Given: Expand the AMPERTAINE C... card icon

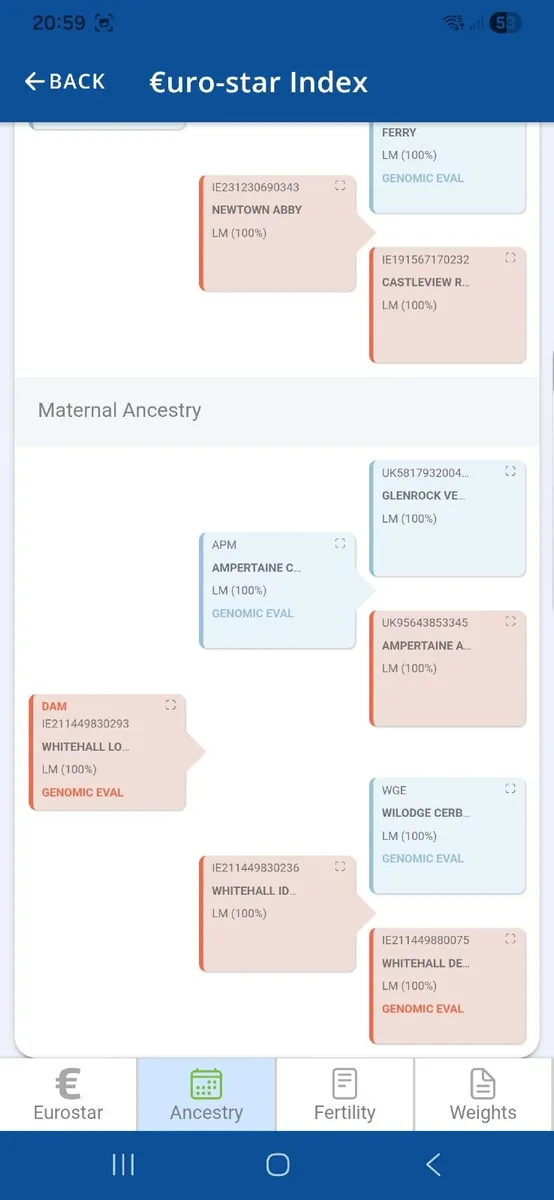Looking at the screenshot, I should click(340, 543).
